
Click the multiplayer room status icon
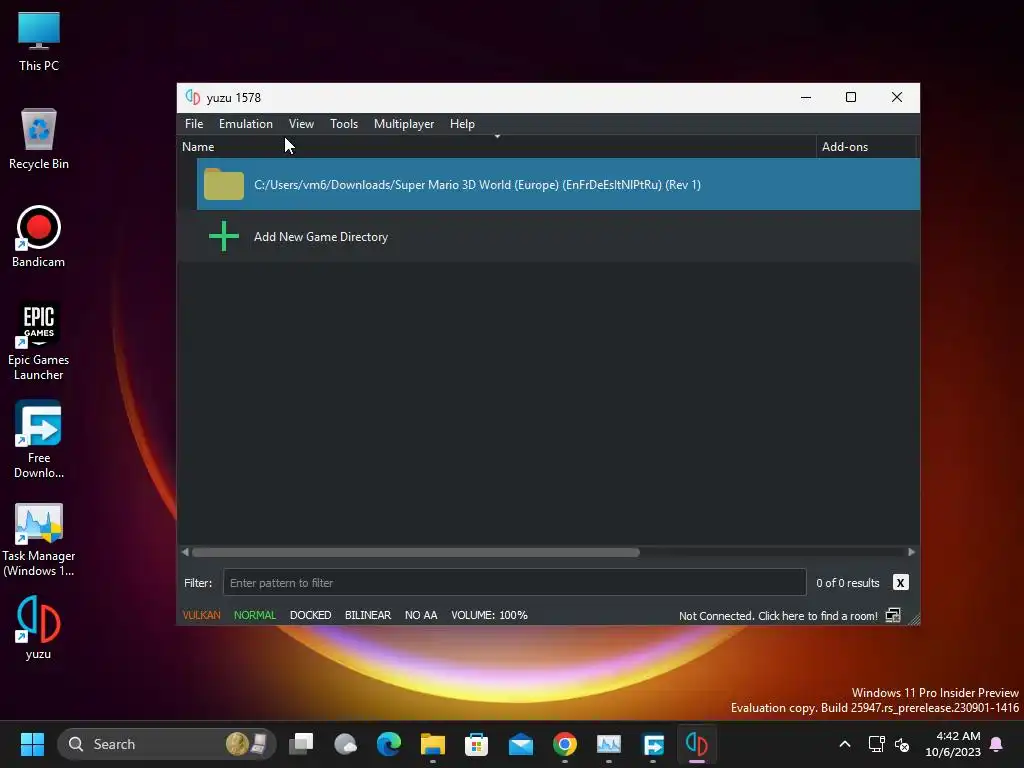[893, 615]
